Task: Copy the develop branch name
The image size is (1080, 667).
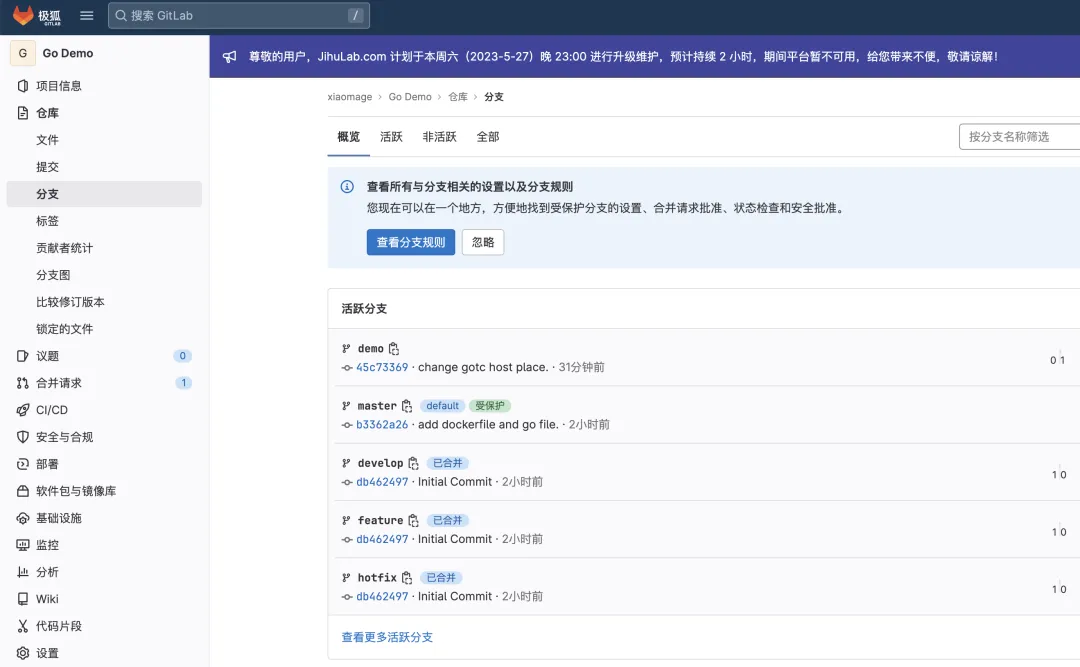Action: coord(413,463)
